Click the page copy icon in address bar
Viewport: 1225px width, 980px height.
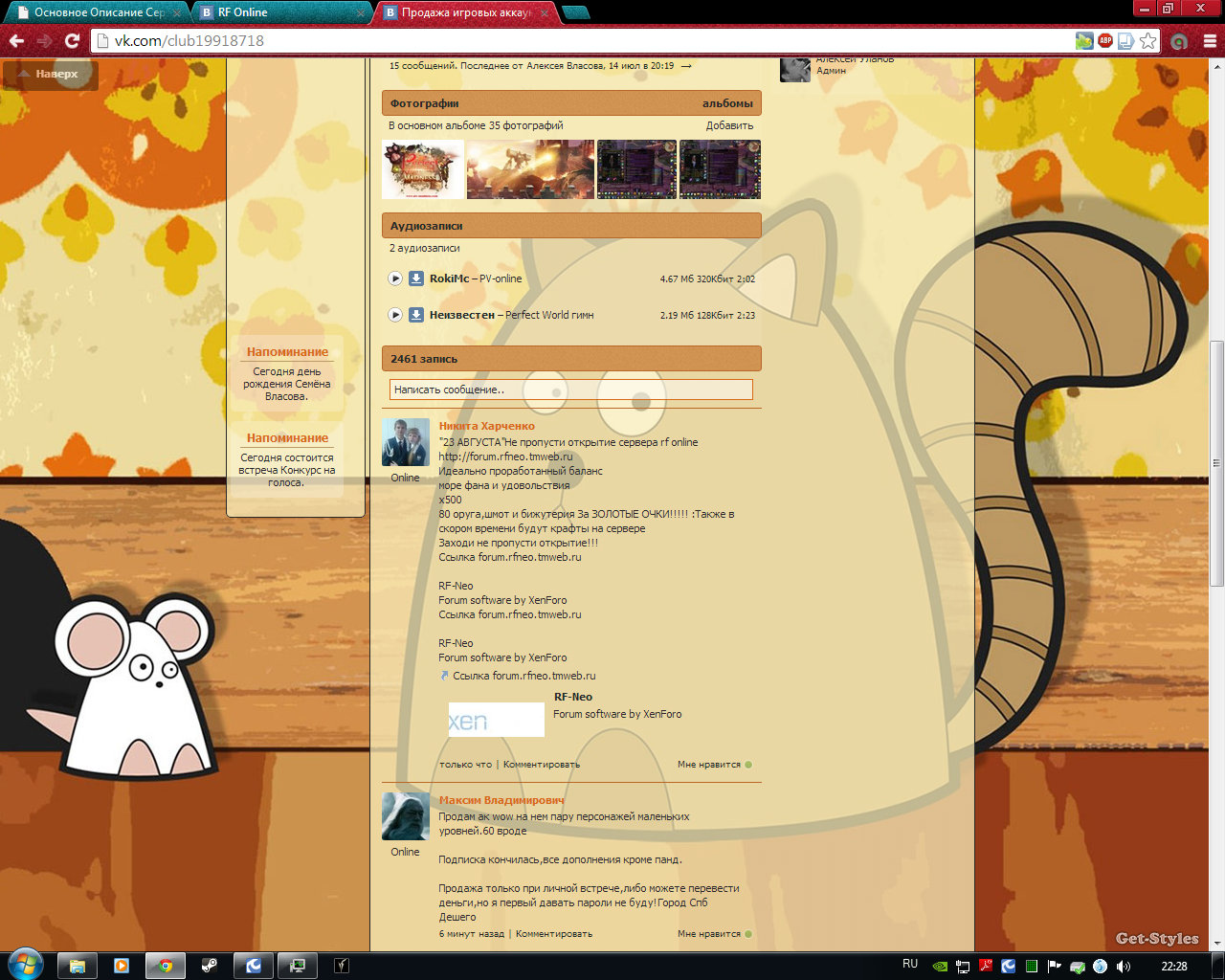click(1125, 40)
